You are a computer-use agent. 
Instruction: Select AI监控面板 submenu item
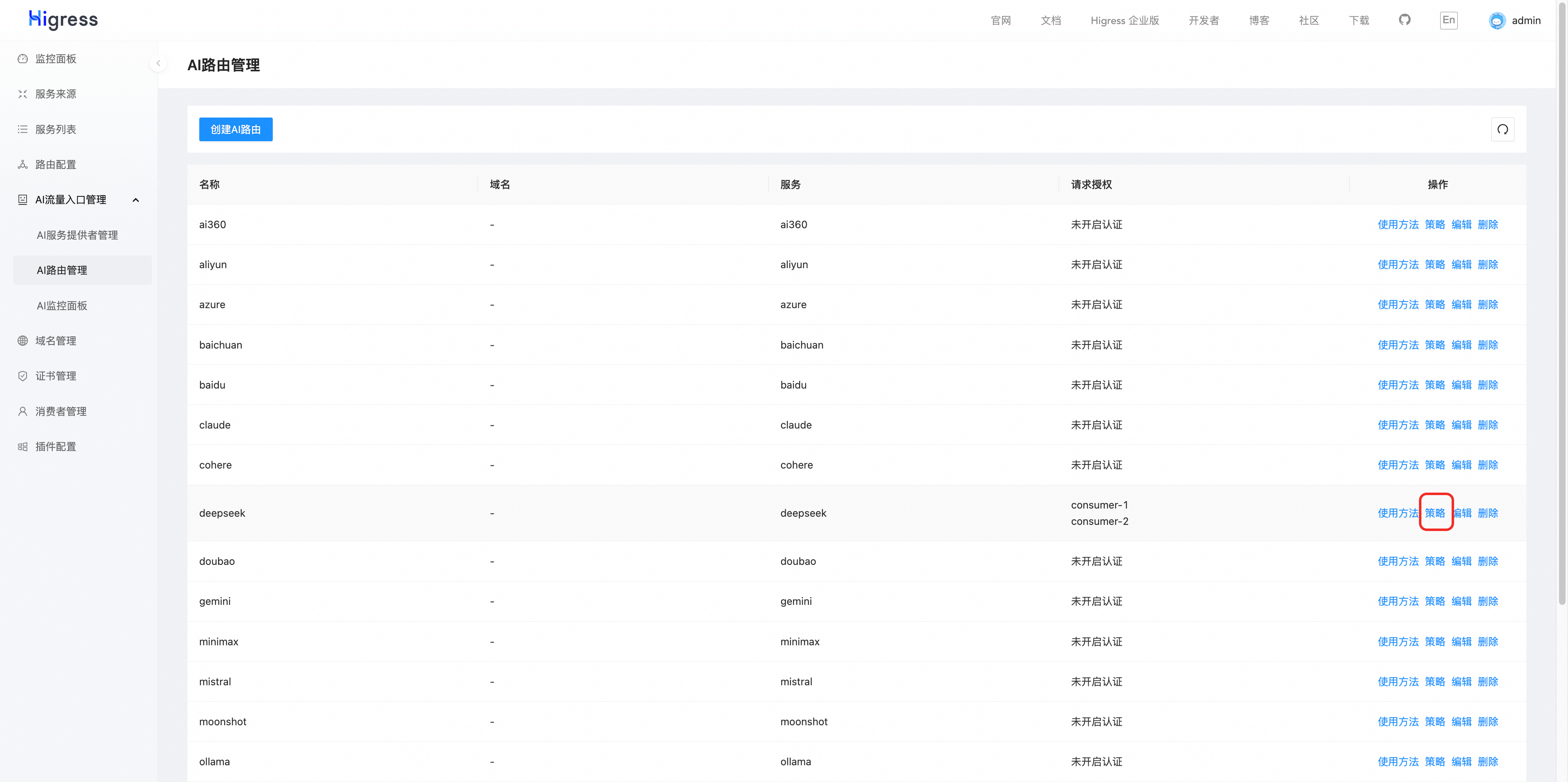[x=62, y=306]
